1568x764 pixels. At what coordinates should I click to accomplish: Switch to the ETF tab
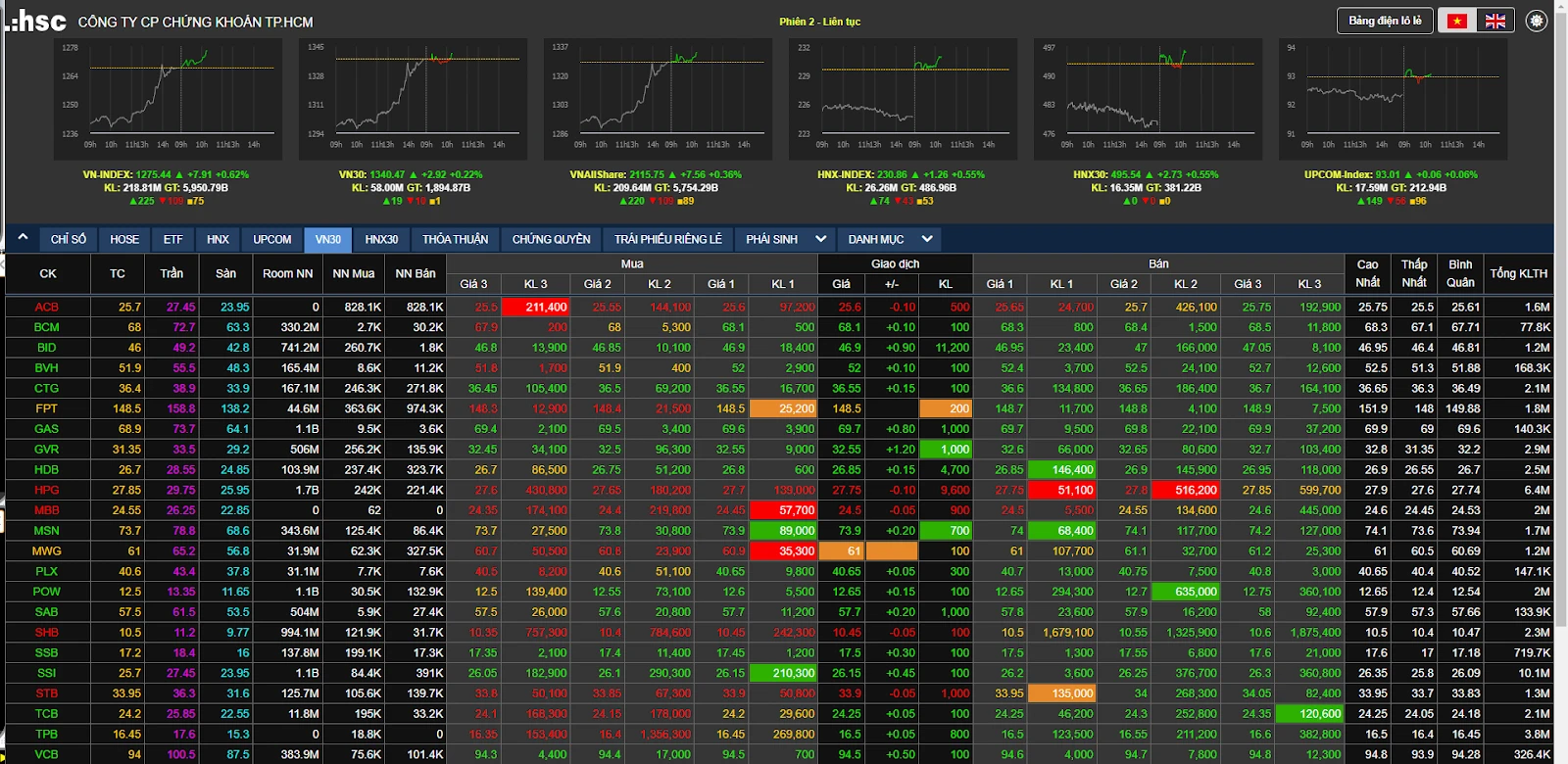point(173,239)
